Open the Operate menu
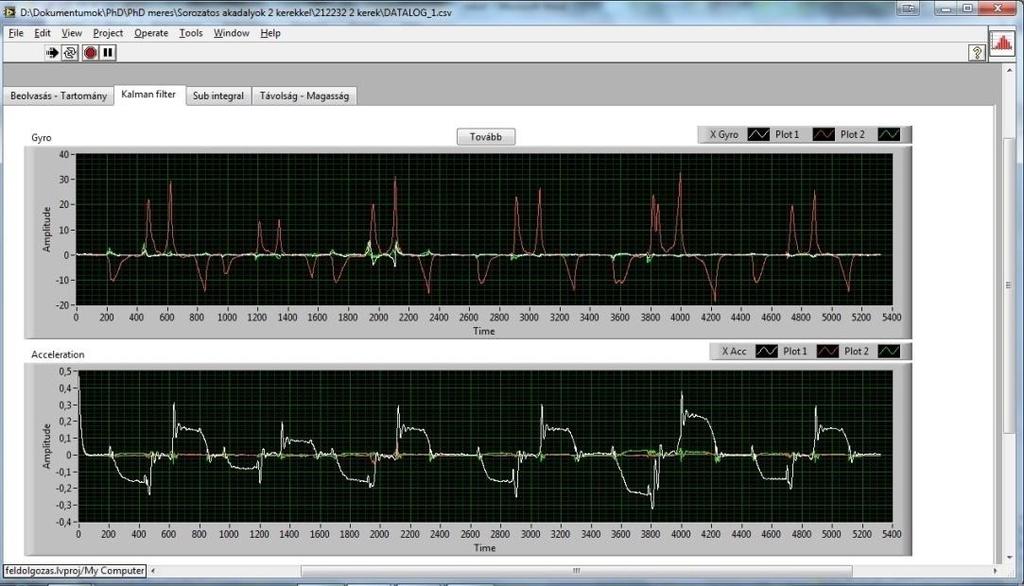The image size is (1024, 586). click(x=151, y=33)
